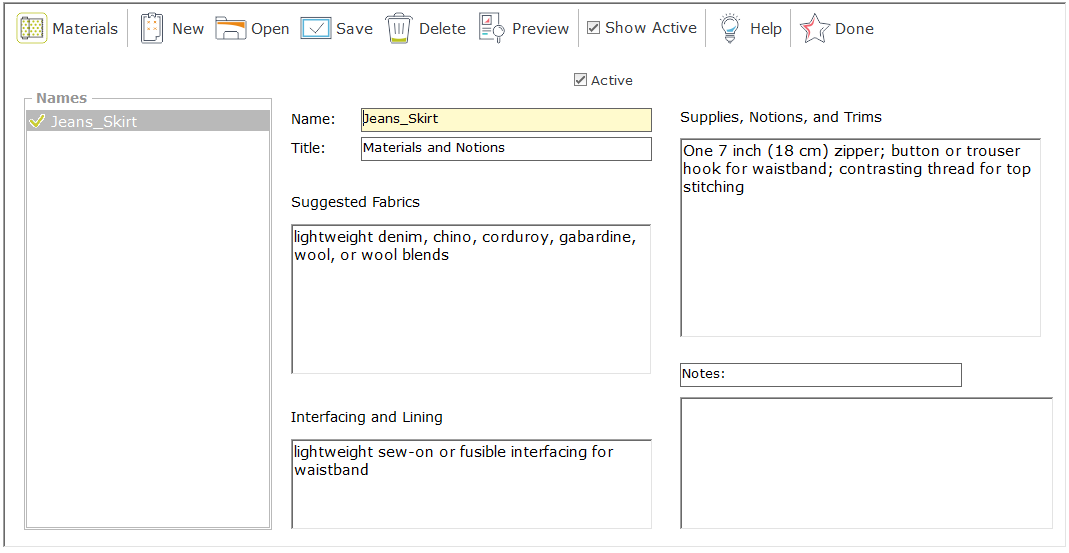The height and width of the screenshot is (553, 1069).
Task: Click the yellow checkmark beside Jeans_Skirt
Action: pos(38,122)
